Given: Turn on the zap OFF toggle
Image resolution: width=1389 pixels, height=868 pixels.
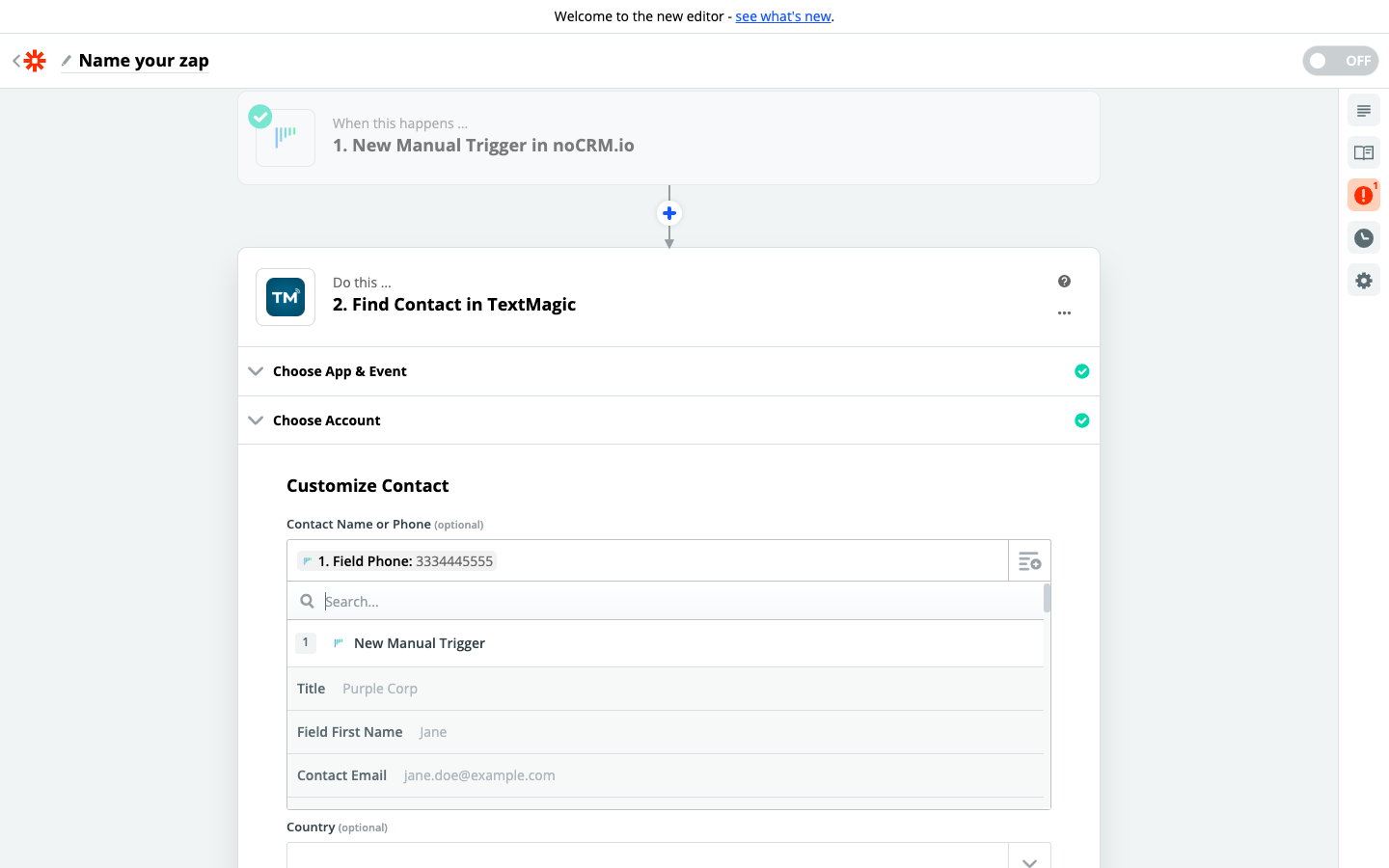Looking at the screenshot, I should (x=1340, y=61).
